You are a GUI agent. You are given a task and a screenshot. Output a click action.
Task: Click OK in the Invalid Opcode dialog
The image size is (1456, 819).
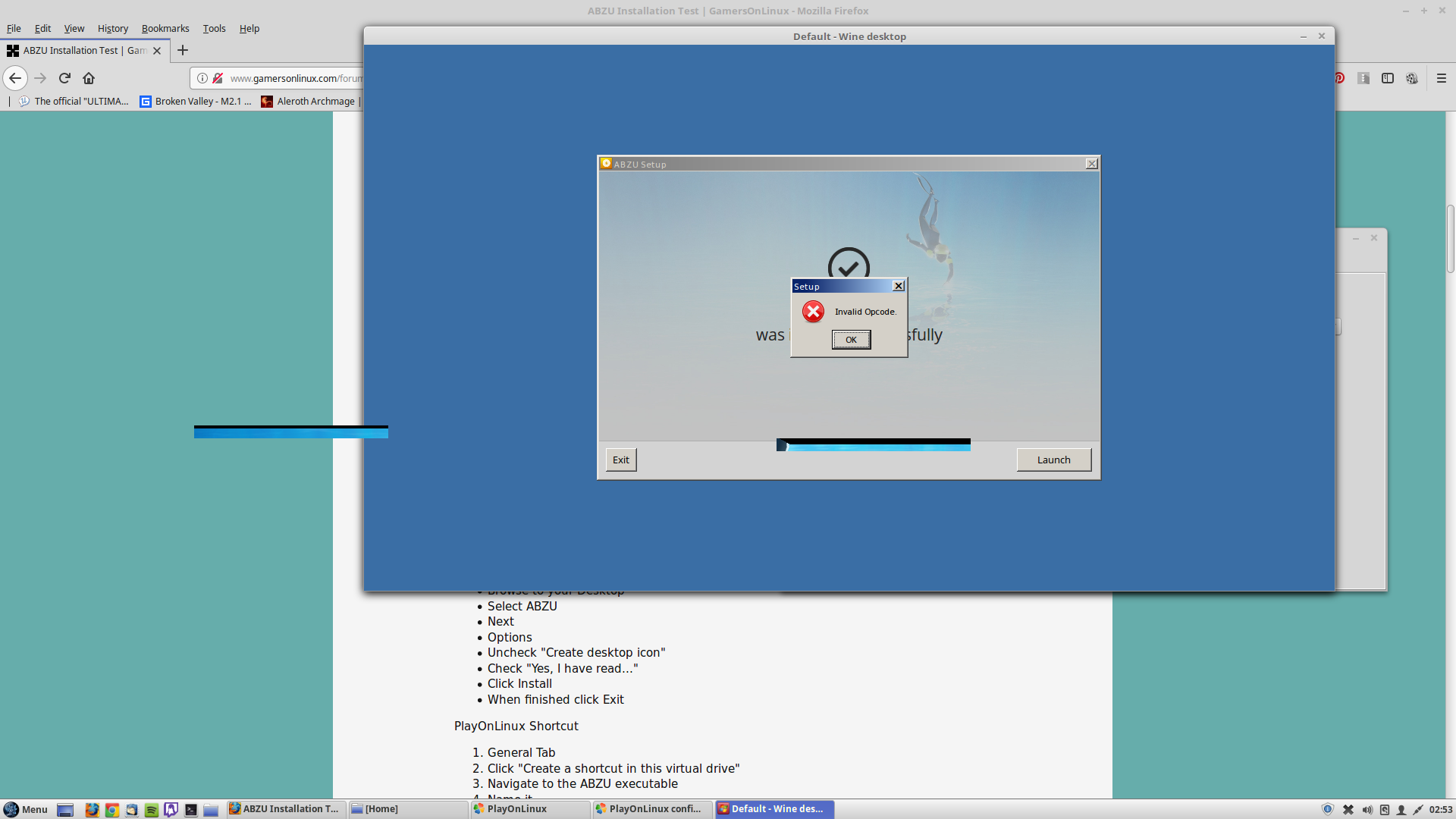851,340
